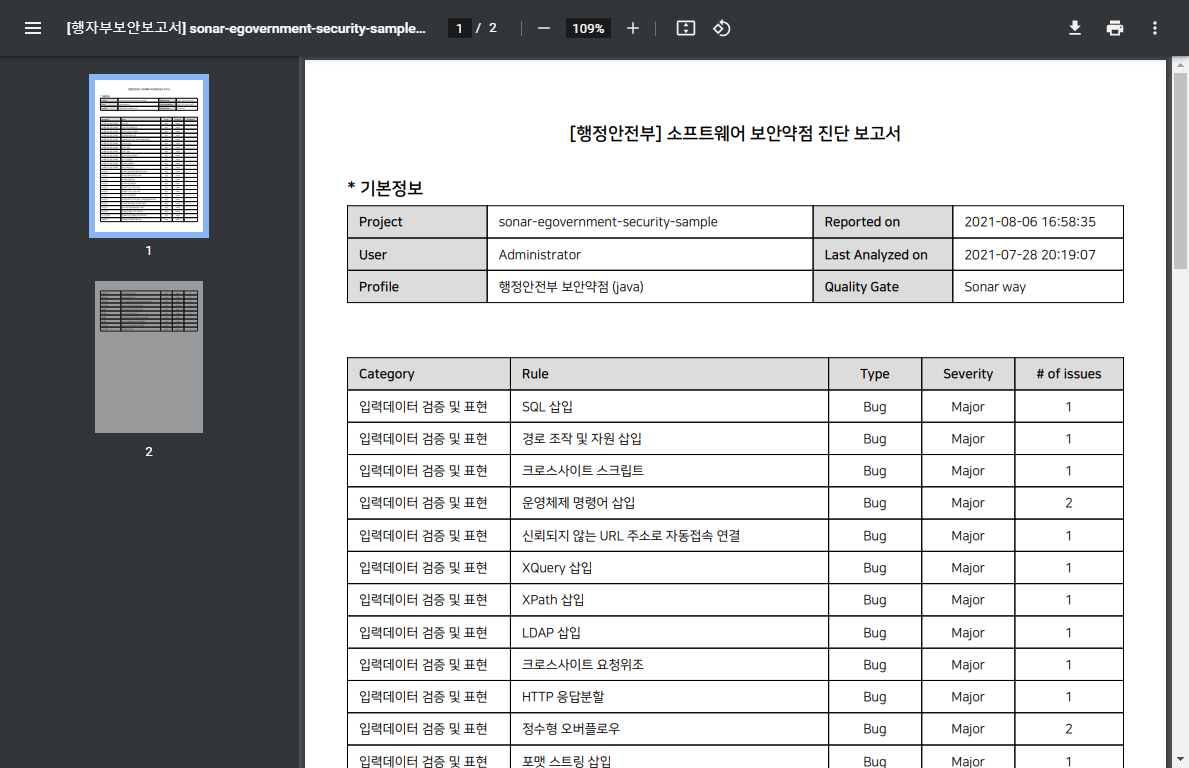Zoom in with the plus icon
The height and width of the screenshot is (768, 1189).
click(632, 28)
